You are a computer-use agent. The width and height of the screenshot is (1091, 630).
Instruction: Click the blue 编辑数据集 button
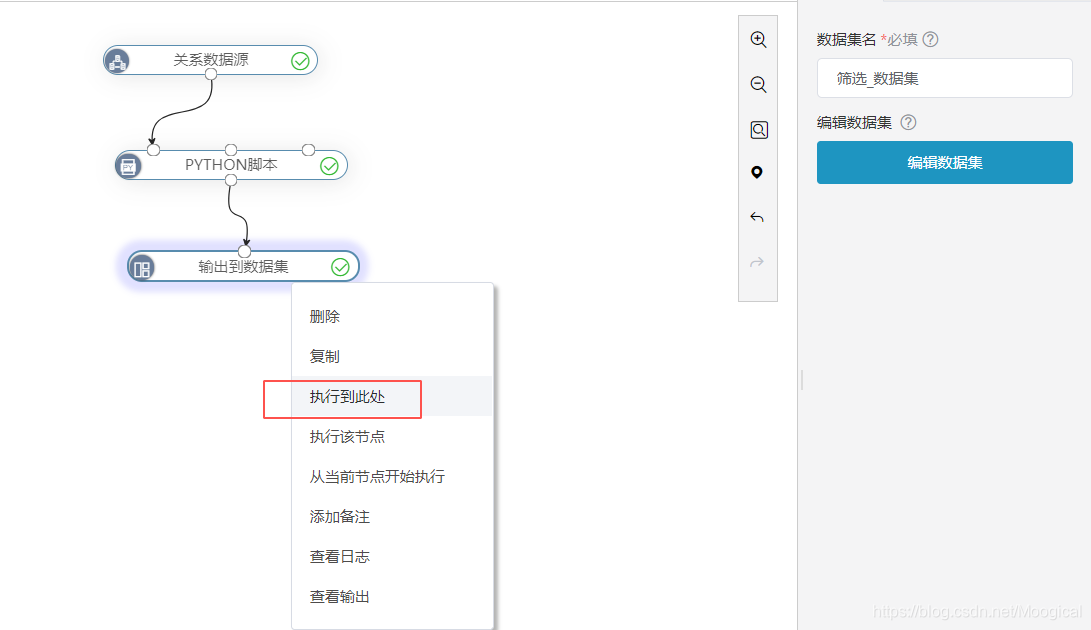[x=944, y=163]
